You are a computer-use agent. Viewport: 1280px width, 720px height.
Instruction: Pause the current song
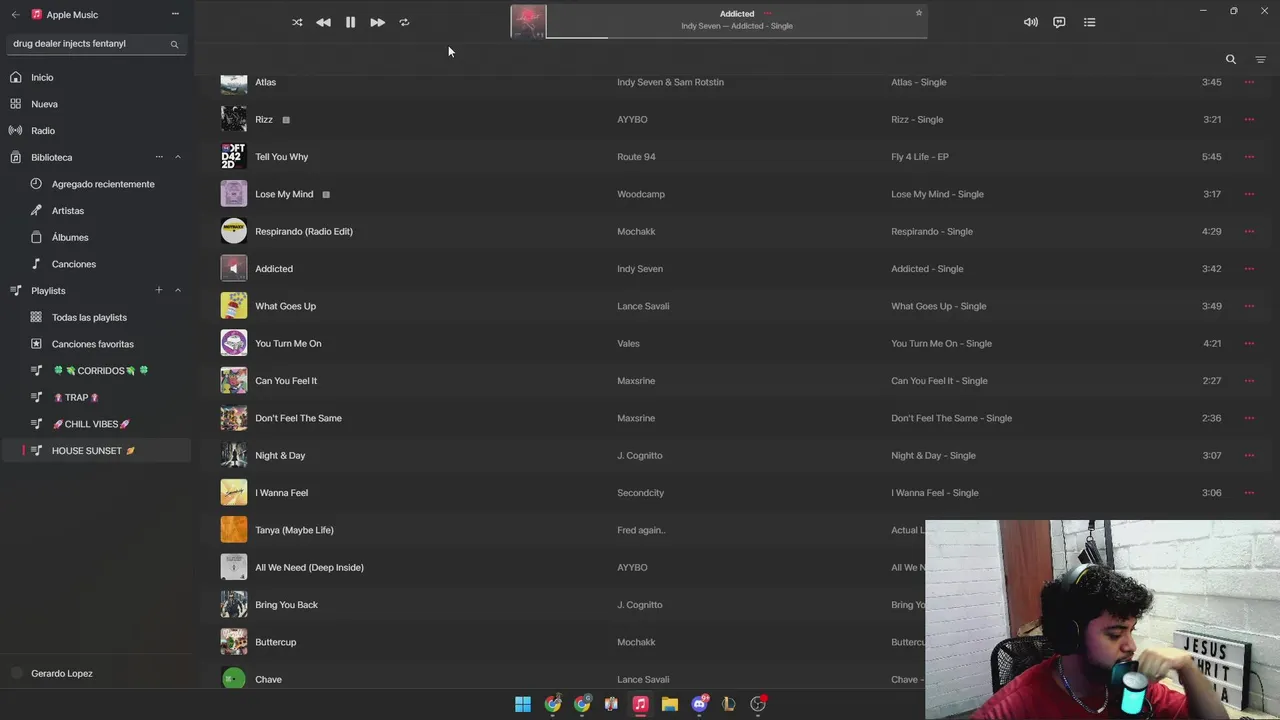[x=350, y=22]
